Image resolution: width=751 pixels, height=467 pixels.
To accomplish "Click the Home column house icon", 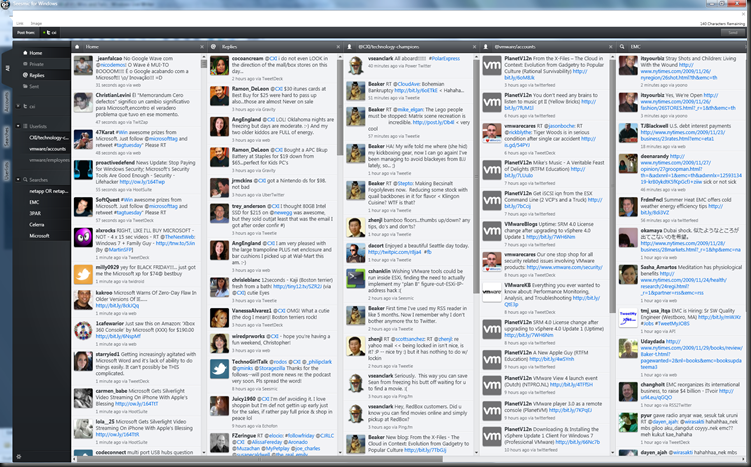I will 77,47.
